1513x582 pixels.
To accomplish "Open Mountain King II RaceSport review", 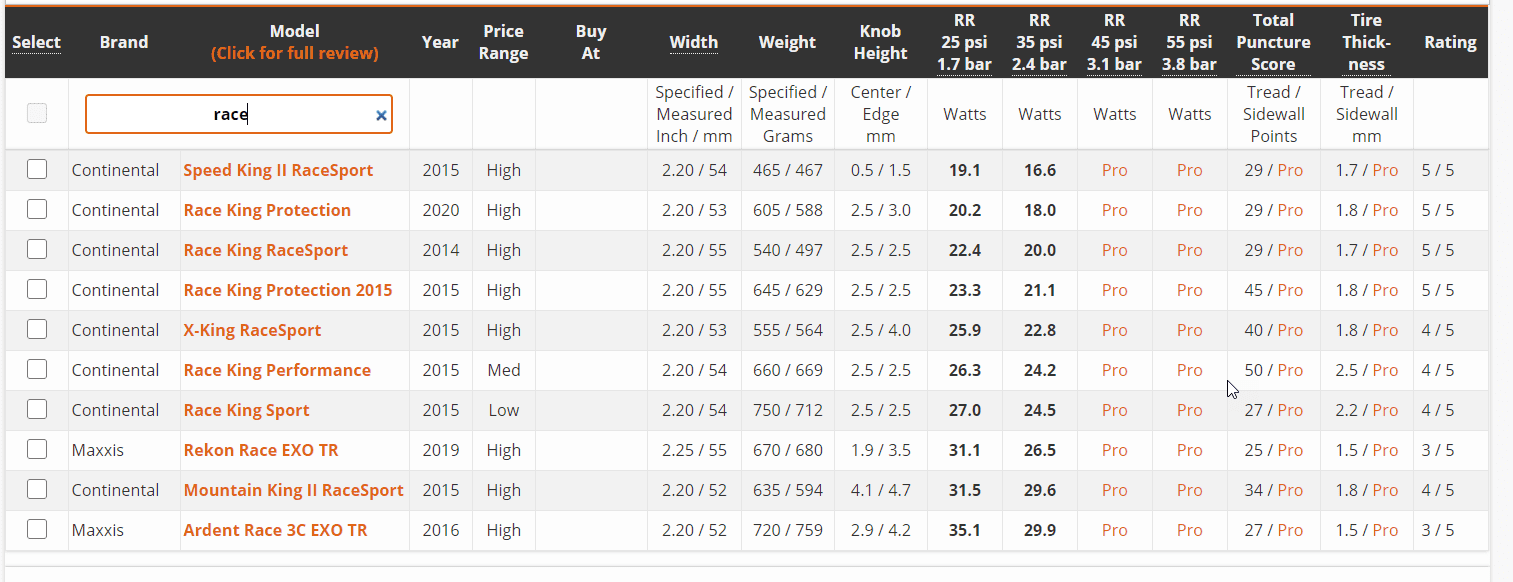I will [x=293, y=490].
